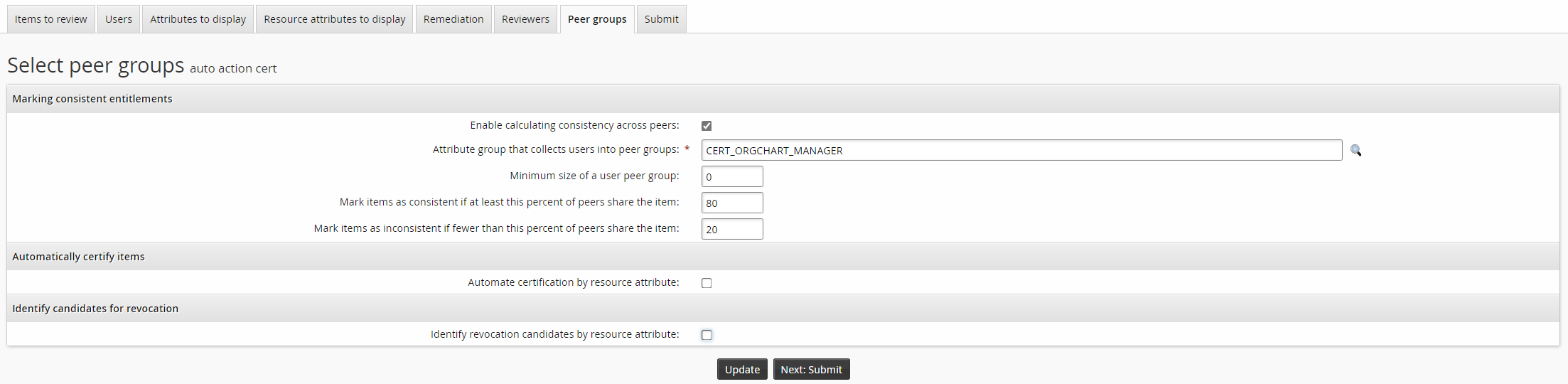Click the consistent percent field showing 80
The image size is (1568, 384).
coord(732,203)
